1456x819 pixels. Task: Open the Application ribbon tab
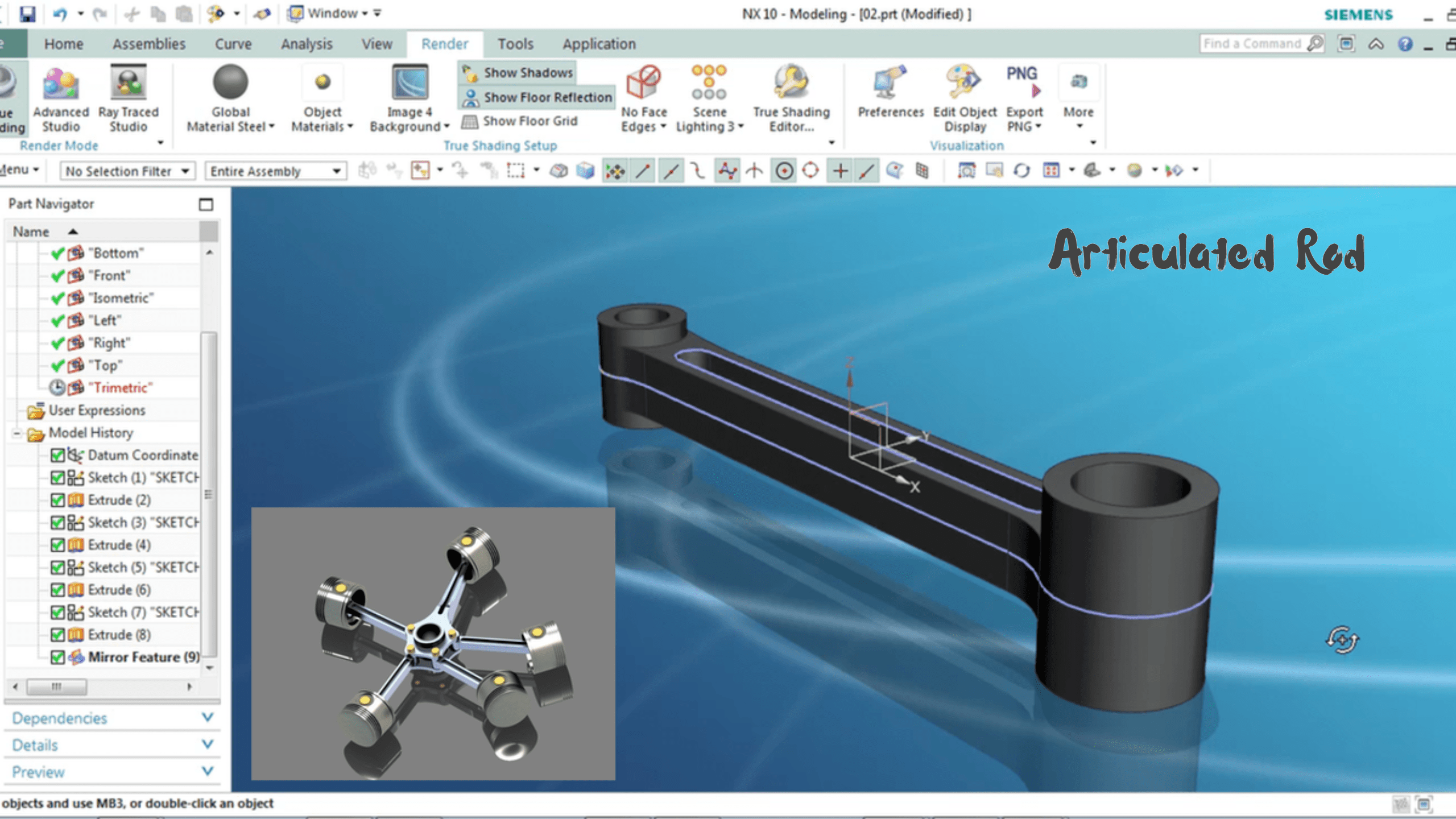598,43
